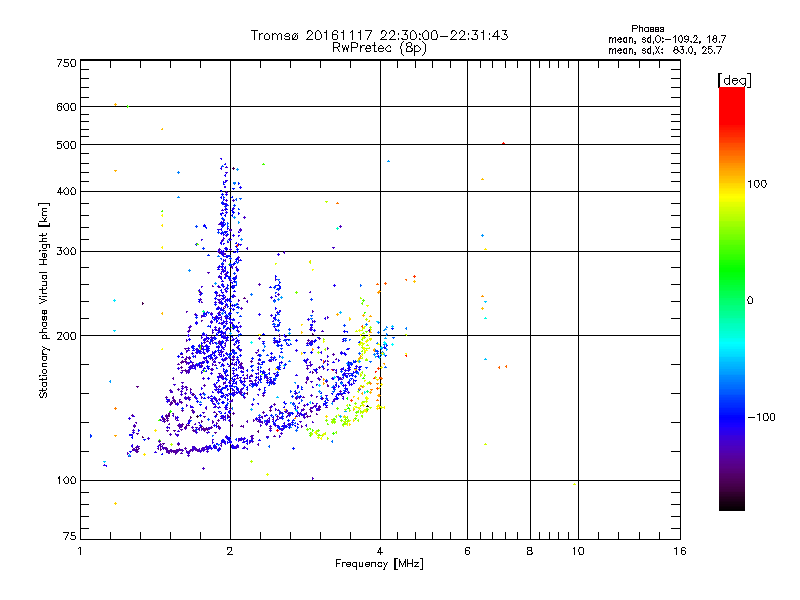Click the black bottom of the colorbar
Image resolution: width=800 pixels, height=600 pixels.
pos(732,504)
